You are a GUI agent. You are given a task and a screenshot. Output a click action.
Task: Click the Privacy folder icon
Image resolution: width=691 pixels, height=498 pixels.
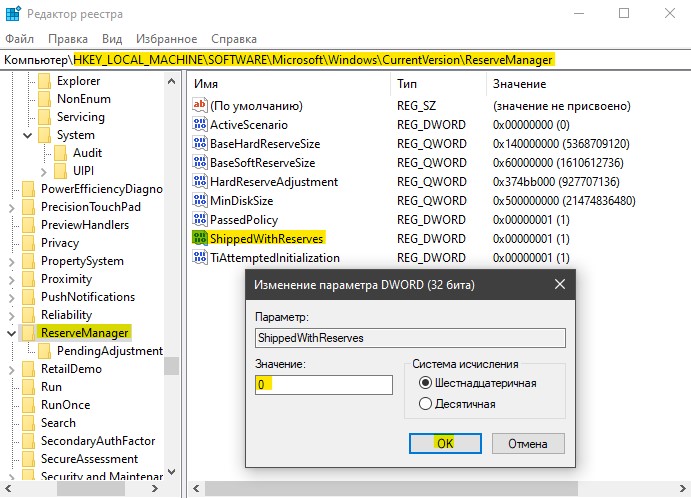click(29, 243)
